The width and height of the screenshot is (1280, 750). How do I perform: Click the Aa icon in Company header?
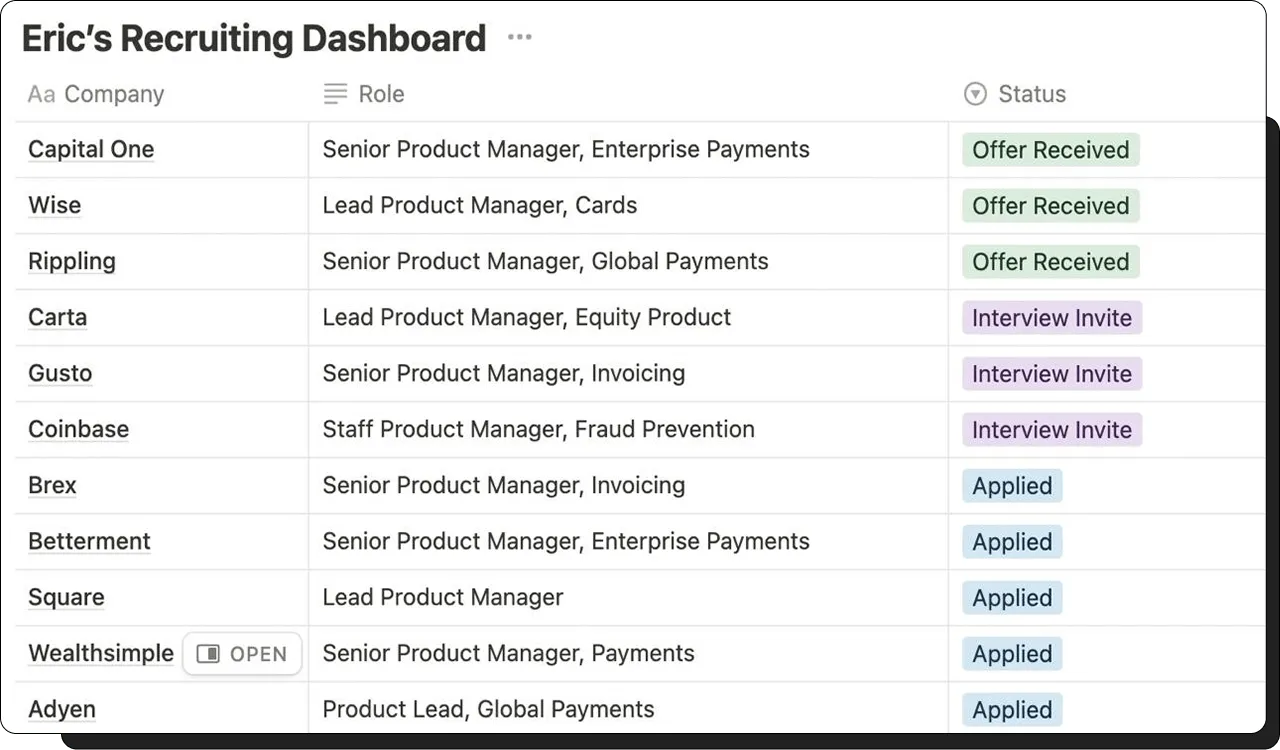pyautogui.click(x=41, y=94)
